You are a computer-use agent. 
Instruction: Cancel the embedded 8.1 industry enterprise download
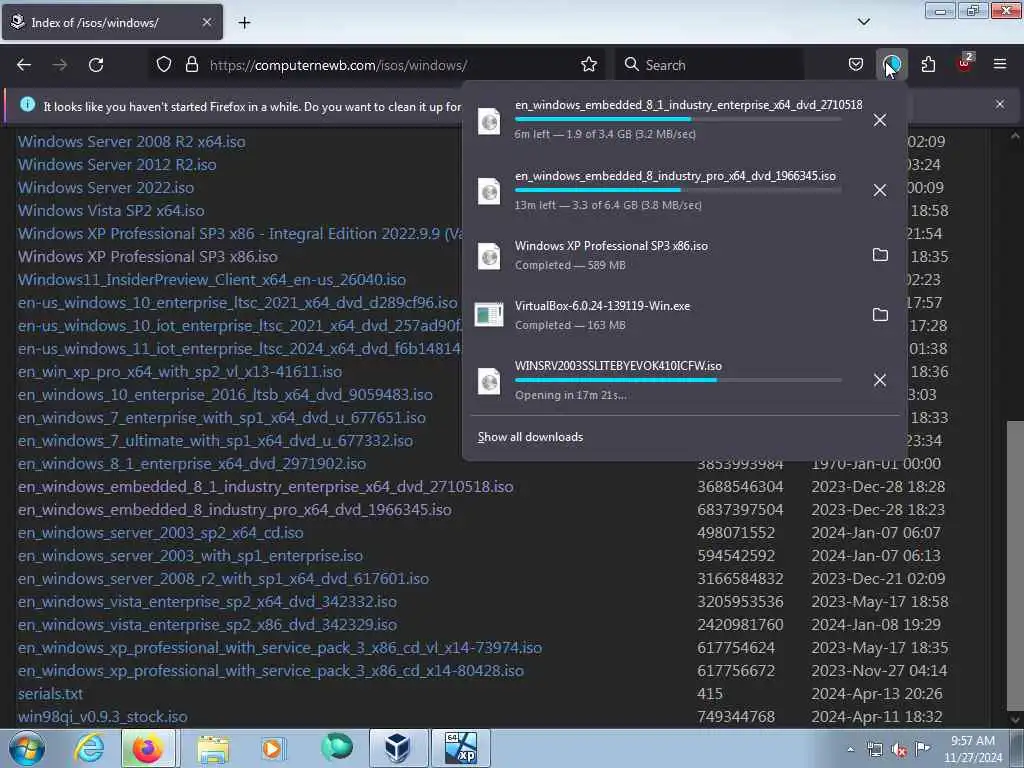coord(880,120)
